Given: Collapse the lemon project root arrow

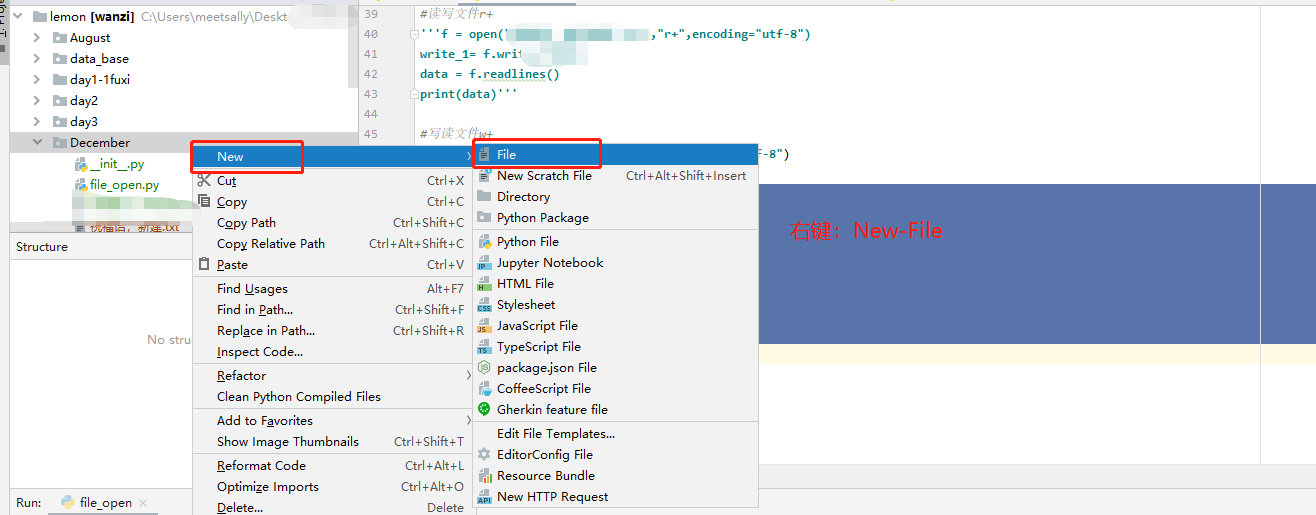Looking at the screenshot, I should point(19,17).
